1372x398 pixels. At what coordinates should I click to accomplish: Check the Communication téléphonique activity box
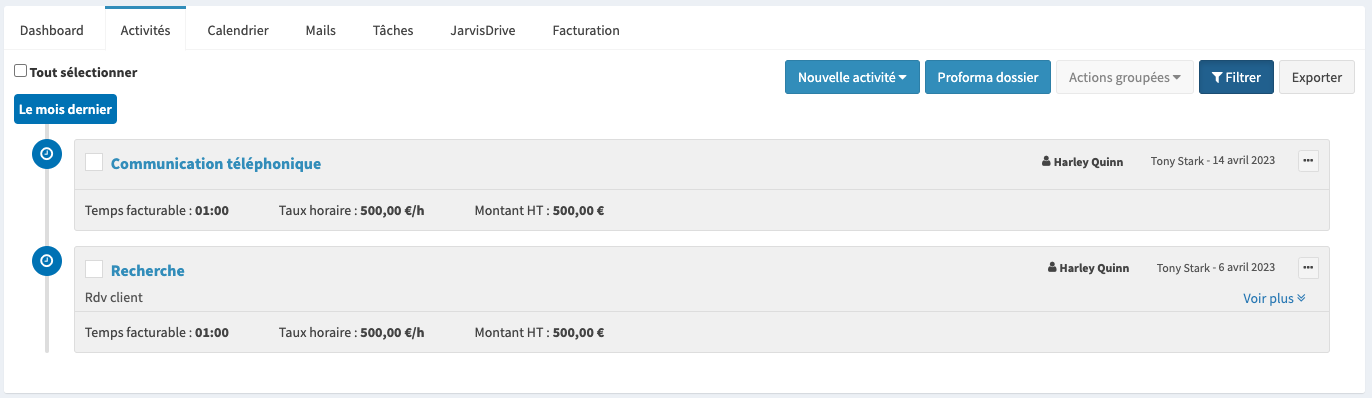(94, 163)
